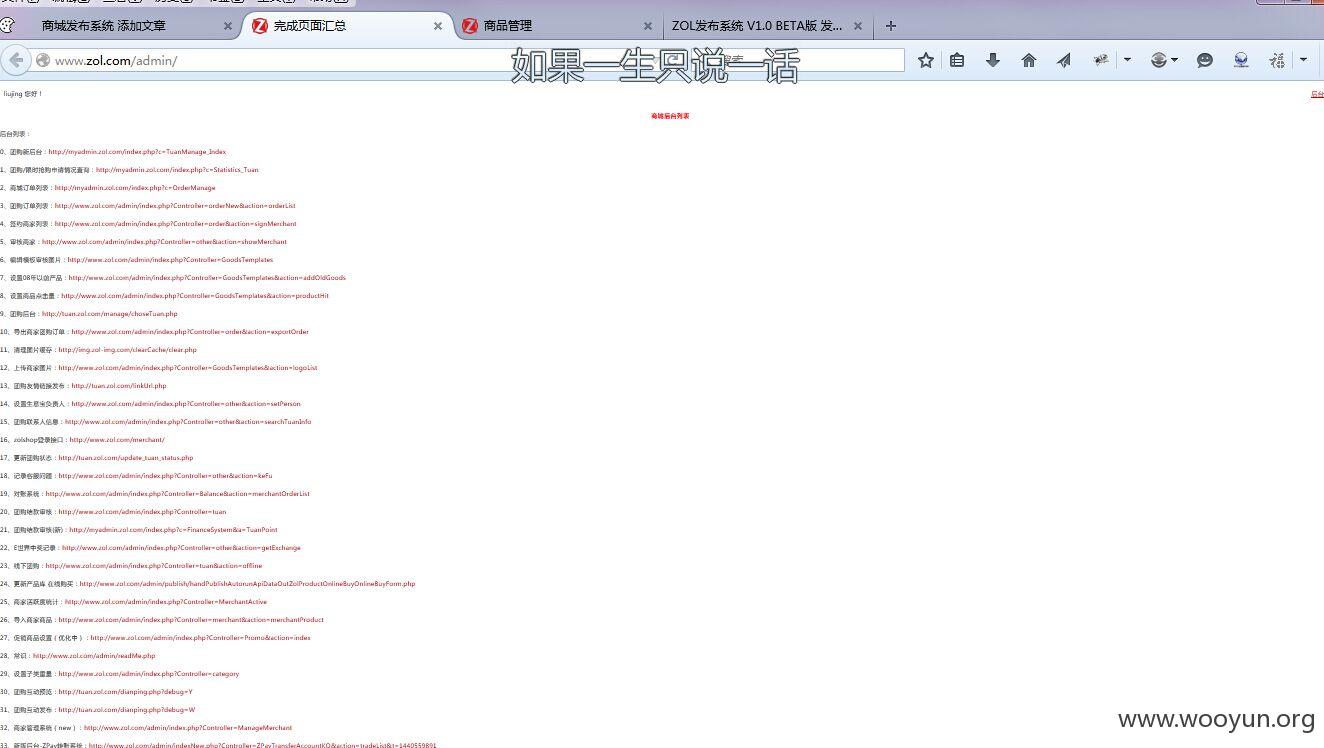
Task: Open the downloads arrow icon
Action: pyautogui.click(x=993, y=60)
